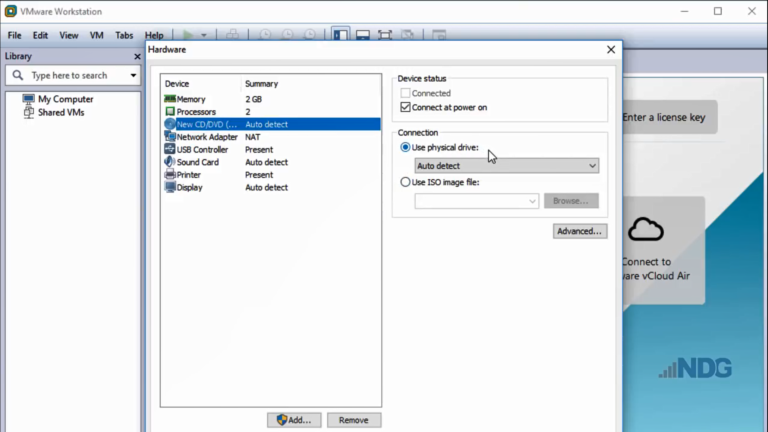The height and width of the screenshot is (432, 768).
Task: Click the Send Ctrl+Alt+Del toolbar icon
Action: pos(233,35)
